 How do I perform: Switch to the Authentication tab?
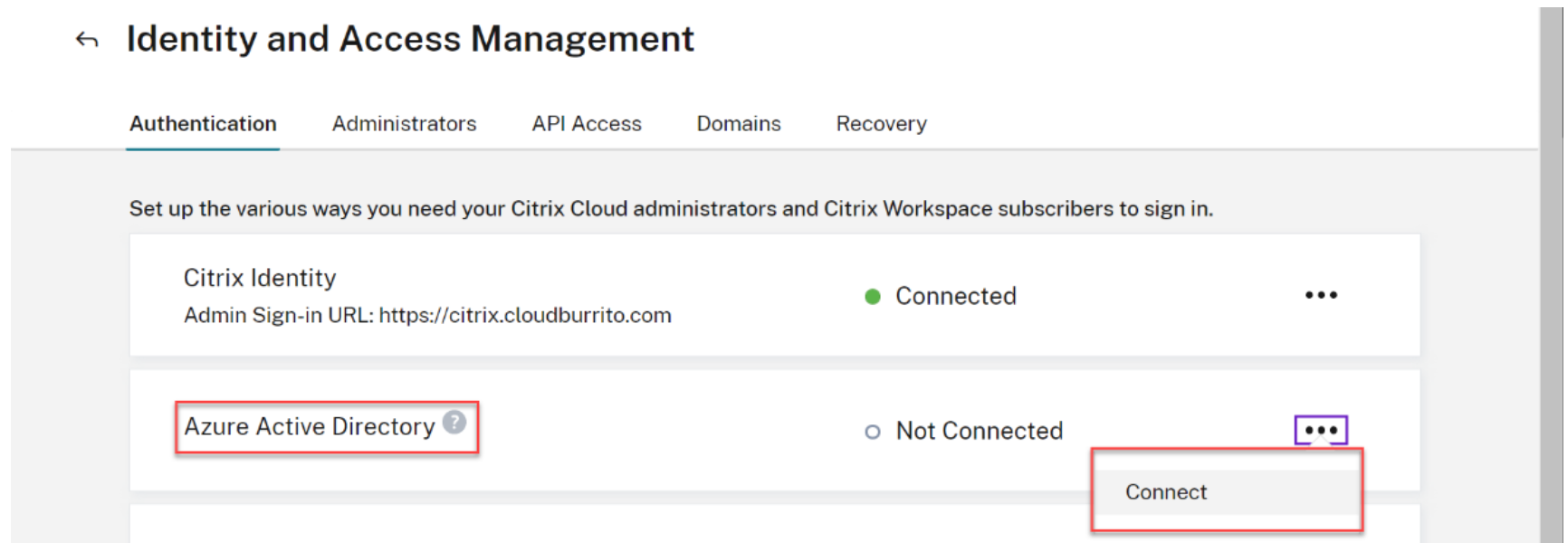coord(203,124)
